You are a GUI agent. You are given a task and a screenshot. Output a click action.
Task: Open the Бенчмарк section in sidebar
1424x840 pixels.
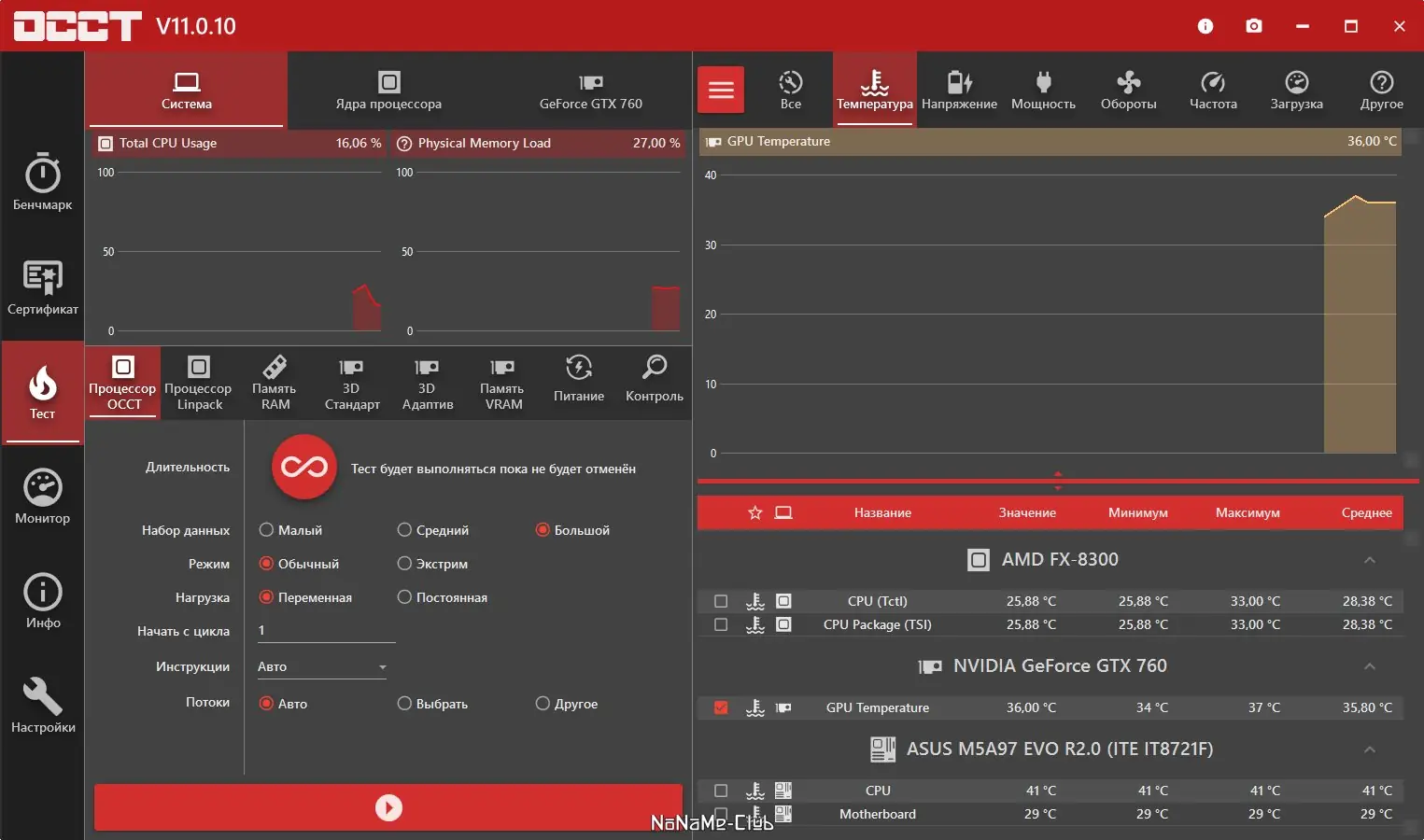(x=42, y=183)
